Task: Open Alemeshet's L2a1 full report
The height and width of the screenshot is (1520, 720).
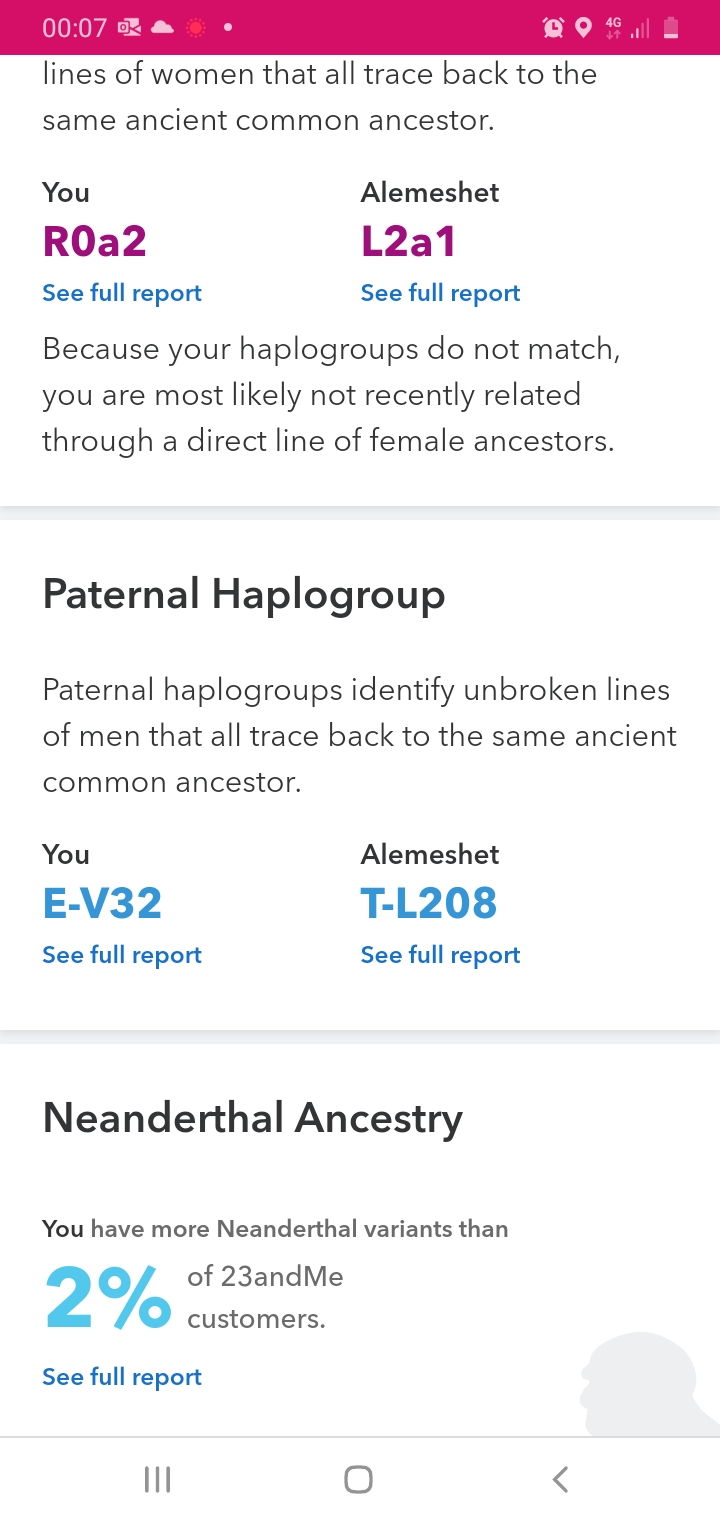Action: [440, 293]
